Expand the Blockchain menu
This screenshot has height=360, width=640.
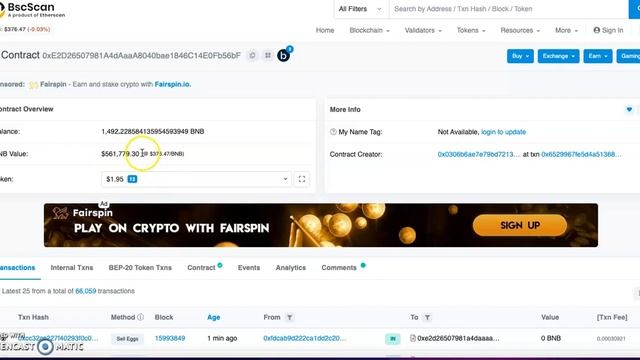tap(369, 30)
